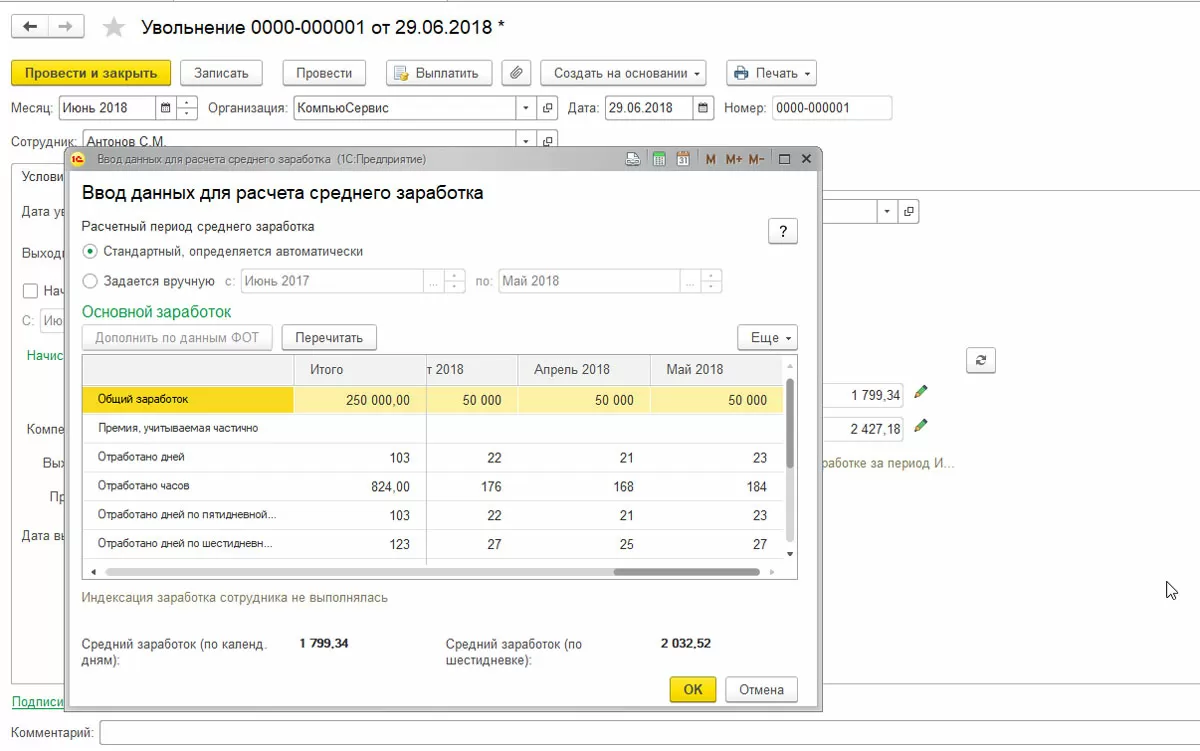This screenshot has height=751, width=1200.
Task: Click the Перечитать button
Action: (x=329, y=338)
